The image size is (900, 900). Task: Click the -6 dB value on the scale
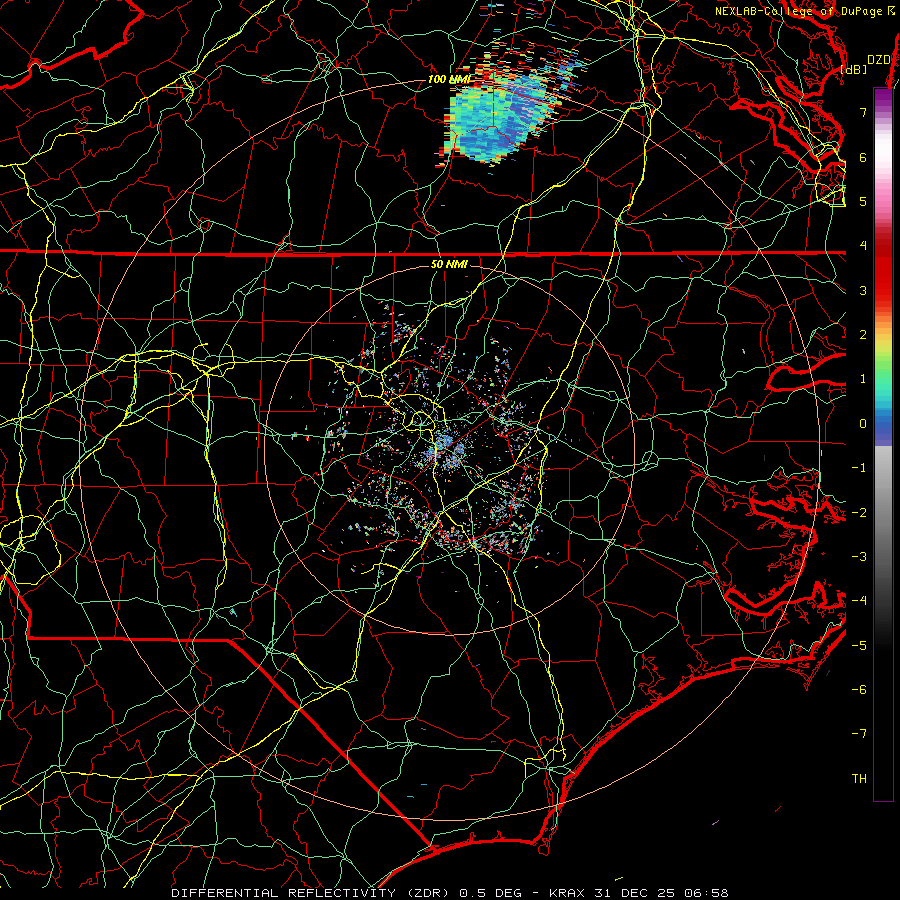(859, 690)
